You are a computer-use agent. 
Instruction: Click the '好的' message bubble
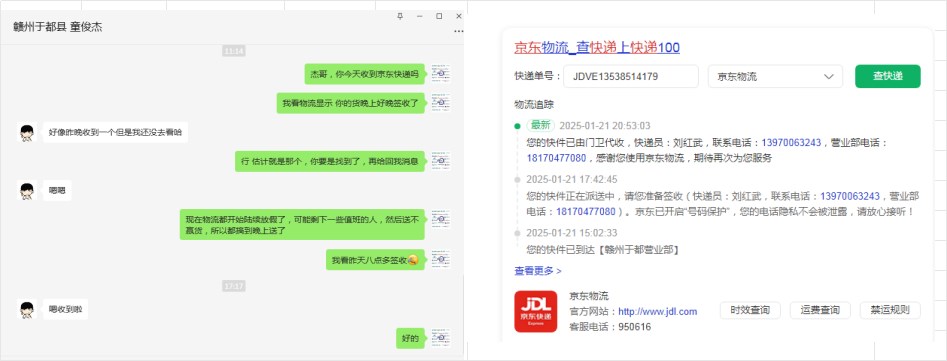tap(411, 338)
